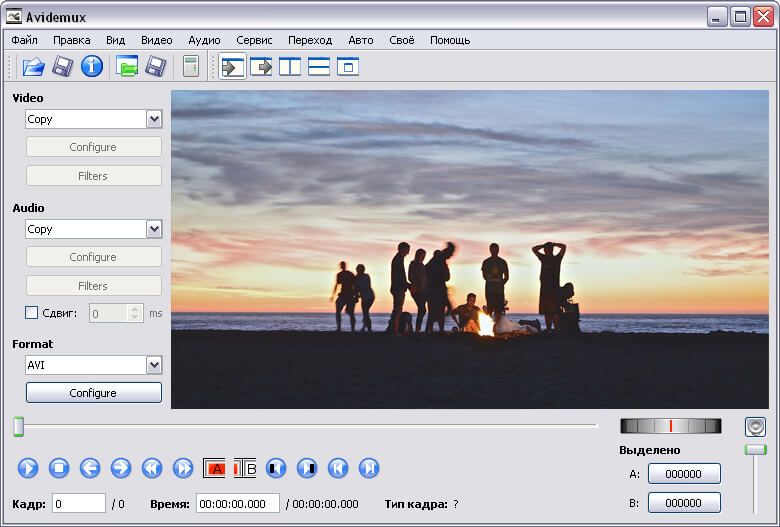Image resolution: width=780 pixels, height=527 pixels.
Task: Save project with the second floppy icon
Action: (156, 66)
